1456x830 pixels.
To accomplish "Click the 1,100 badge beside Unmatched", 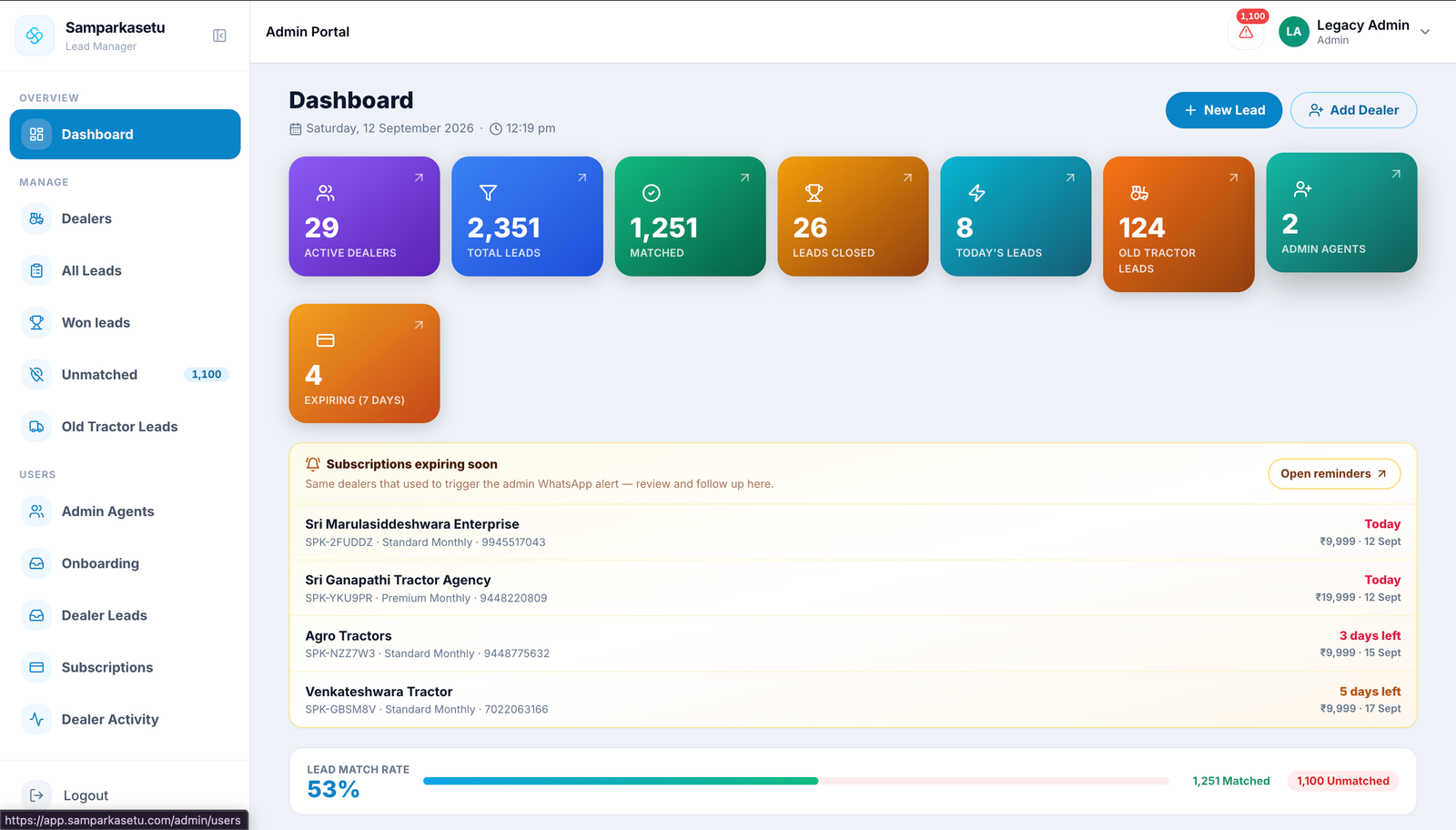I will [207, 374].
